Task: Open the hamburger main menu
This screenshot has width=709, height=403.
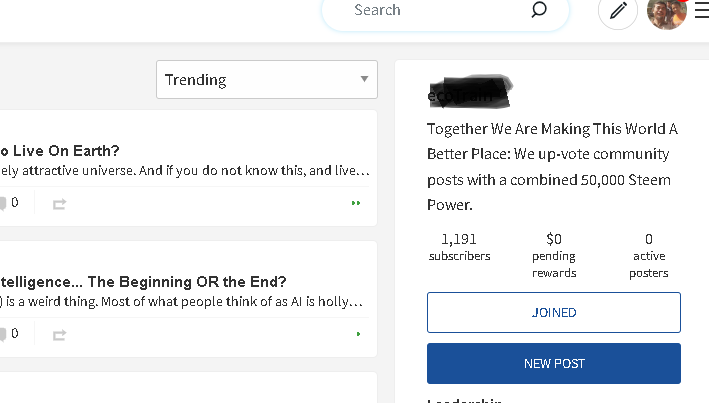Action: pyautogui.click(x=700, y=12)
